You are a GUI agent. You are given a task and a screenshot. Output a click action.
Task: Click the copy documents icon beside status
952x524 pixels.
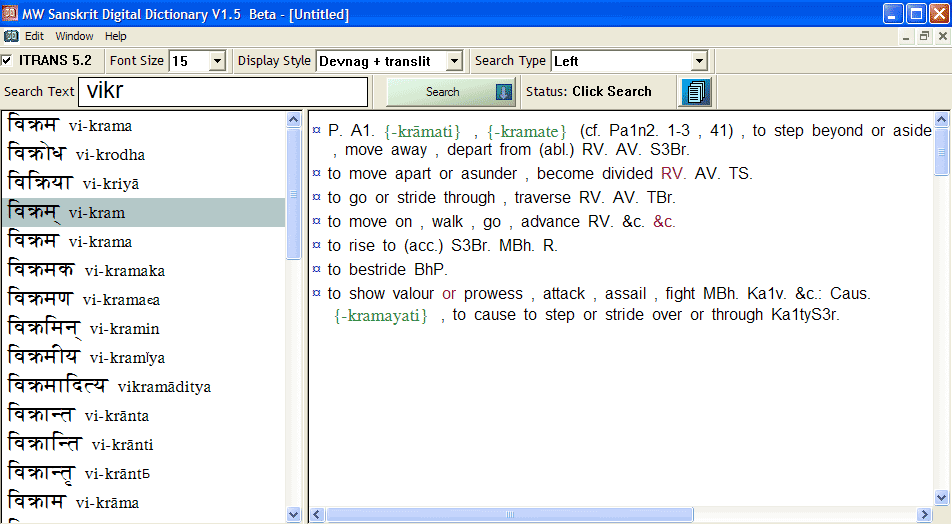696,92
